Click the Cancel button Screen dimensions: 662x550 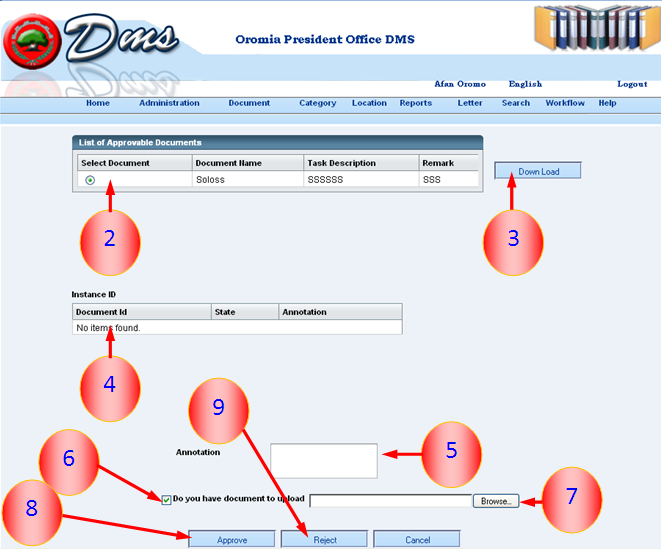[x=417, y=540]
